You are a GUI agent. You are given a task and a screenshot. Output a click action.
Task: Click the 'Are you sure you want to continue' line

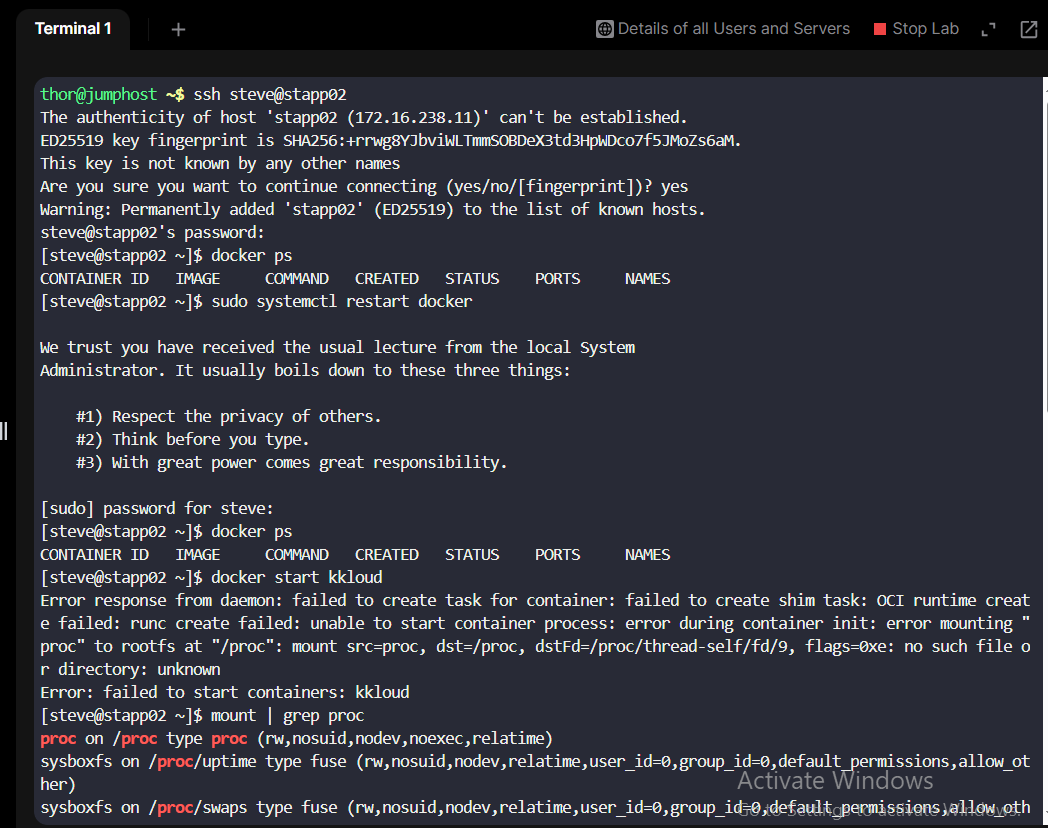click(364, 186)
